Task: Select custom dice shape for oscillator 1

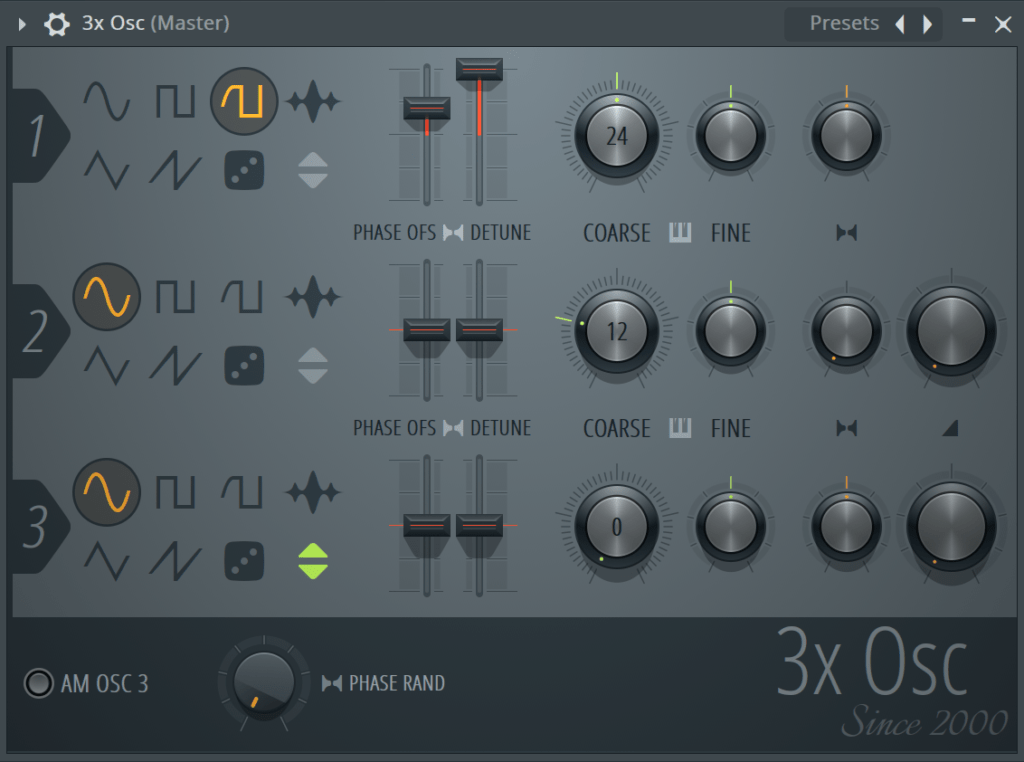Action: tap(244, 170)
